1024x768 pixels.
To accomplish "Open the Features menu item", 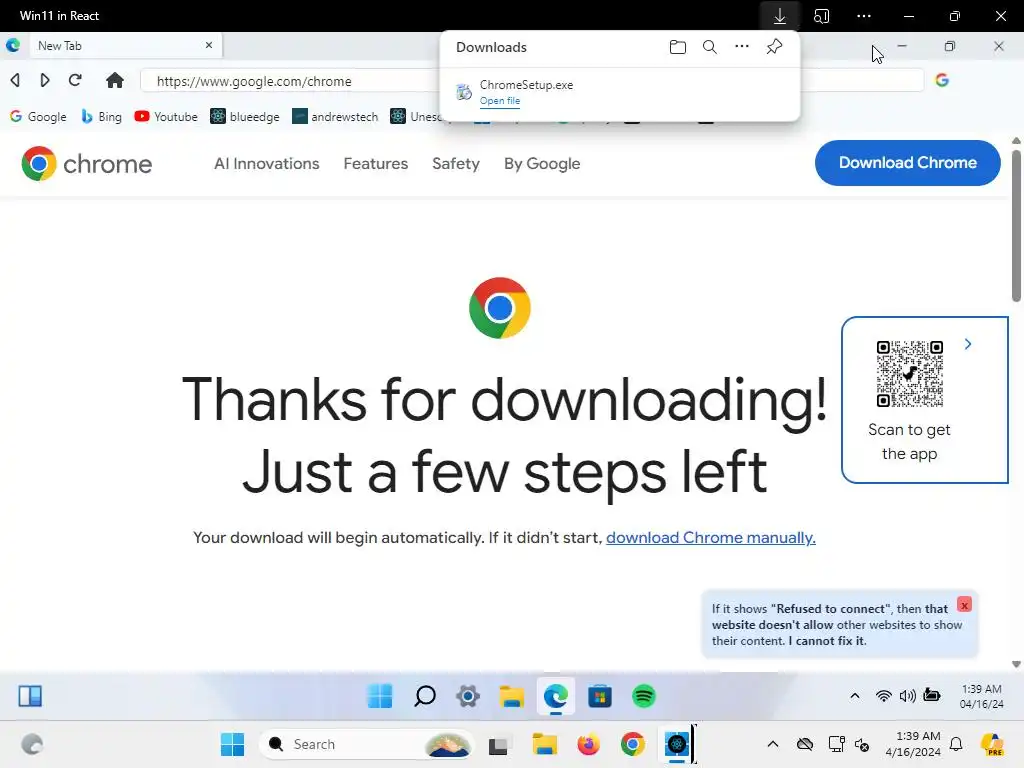I will pyautogui.click(x=376, y=163).
